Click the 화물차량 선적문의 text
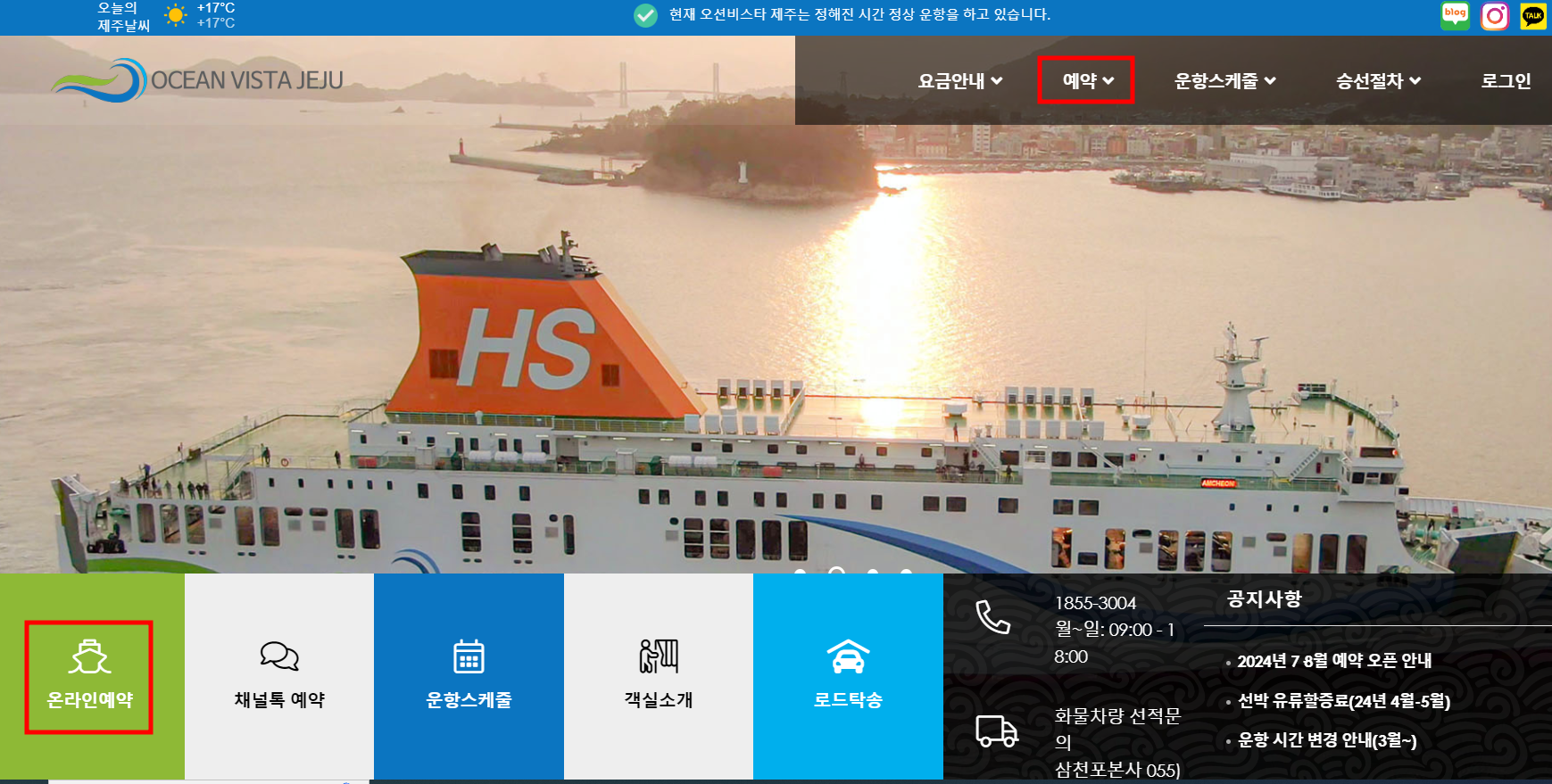This screenshot has height=784, width=1552. [x=1117, y=729]
